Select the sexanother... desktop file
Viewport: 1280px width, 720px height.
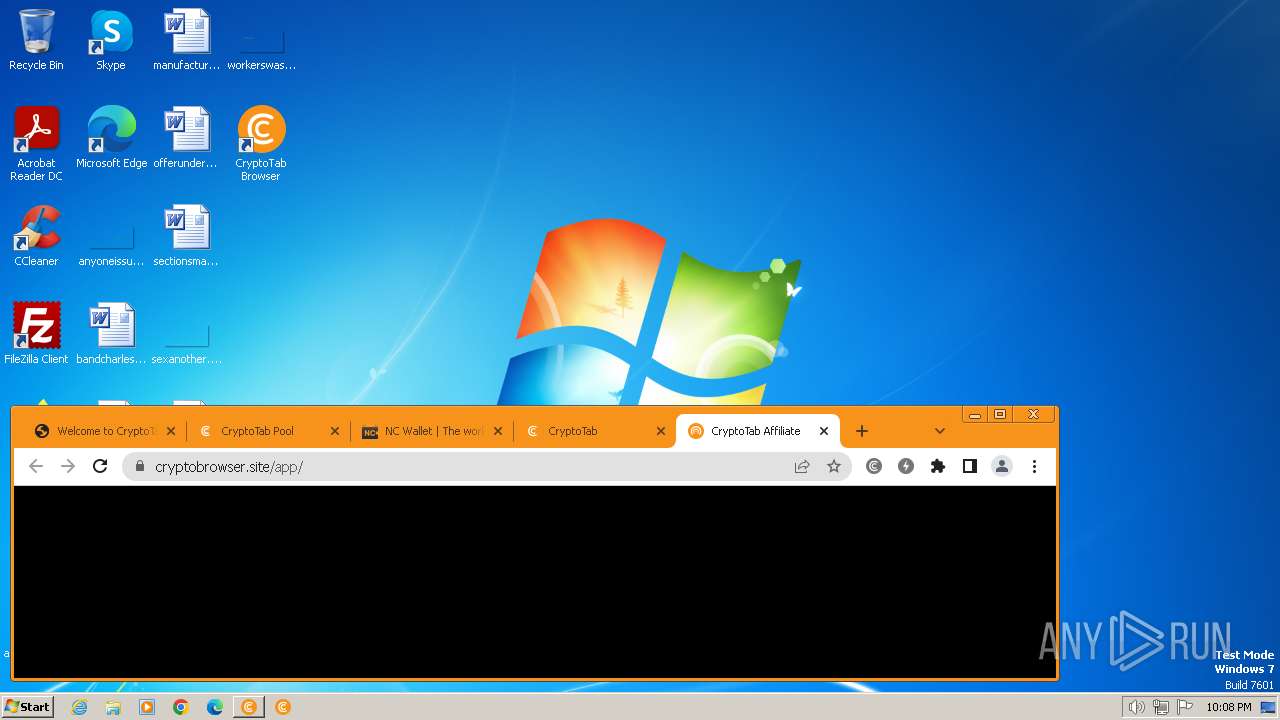click(x=186, y=342)
